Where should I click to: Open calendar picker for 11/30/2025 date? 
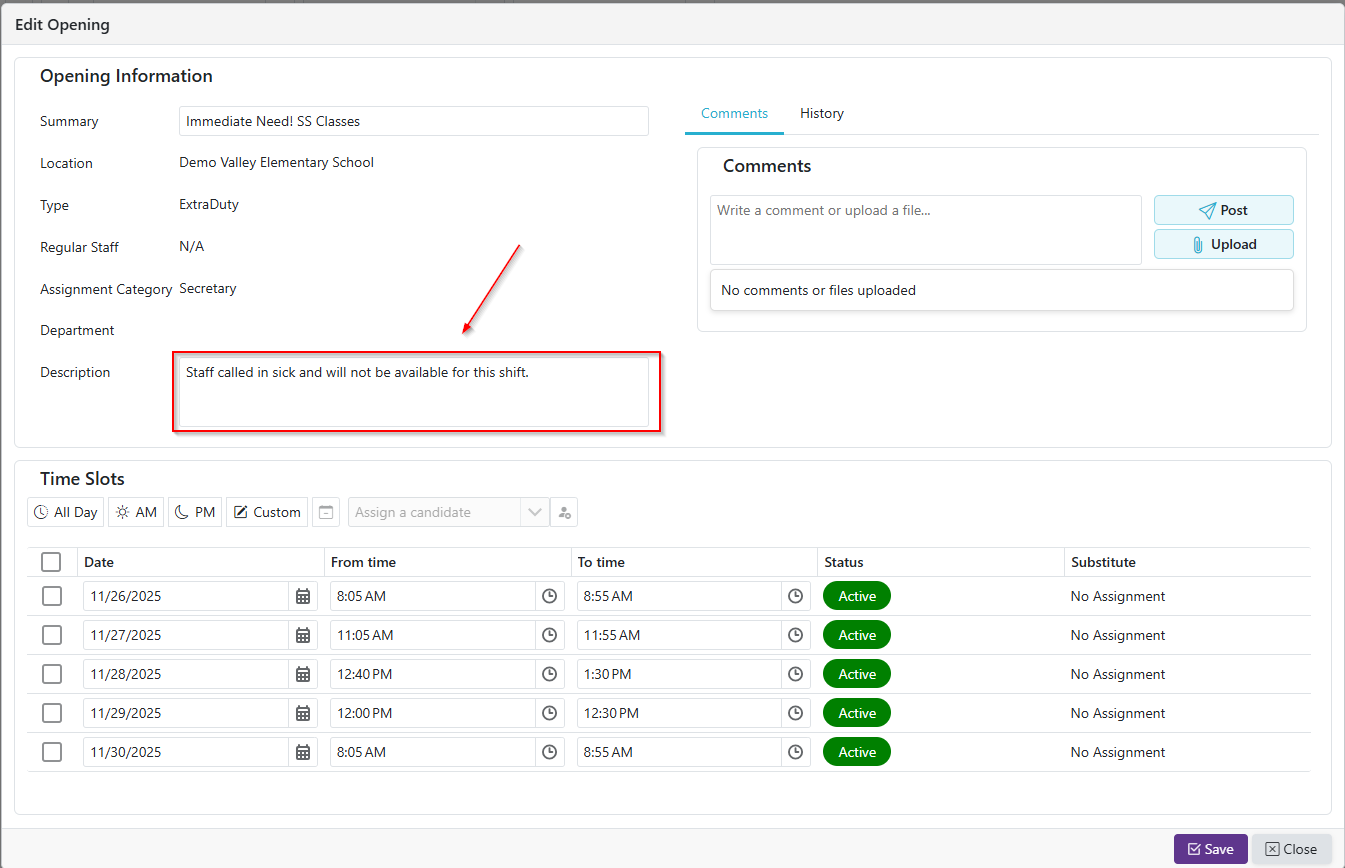click(x=303, y=752)
